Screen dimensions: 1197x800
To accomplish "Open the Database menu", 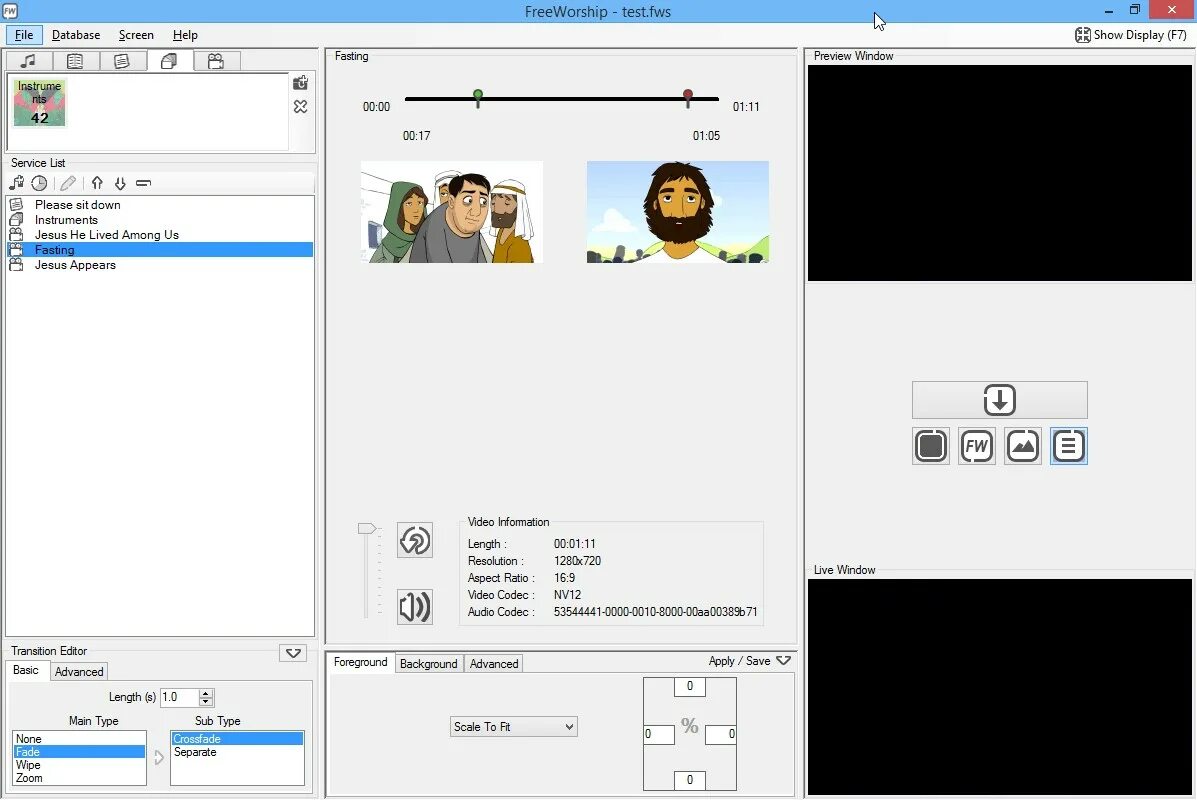I will 76,35.
